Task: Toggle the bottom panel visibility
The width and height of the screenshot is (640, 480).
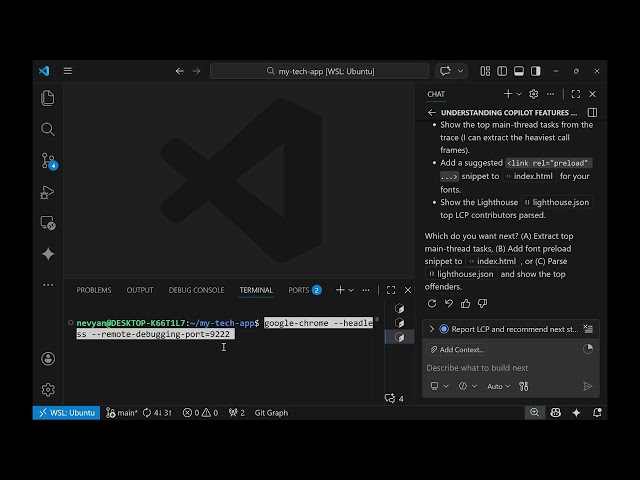Action: click(x=519, y=71)
